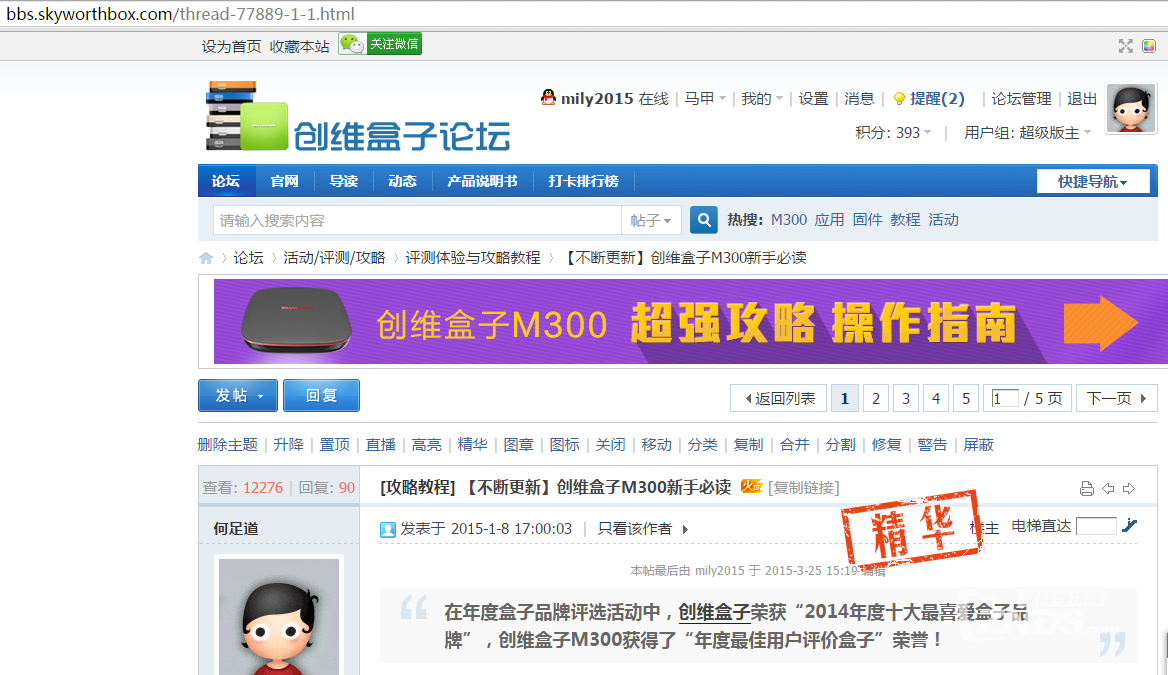This screenshot has height=675, width=1168.
Task: Open 消息 link
Action: 859,98
